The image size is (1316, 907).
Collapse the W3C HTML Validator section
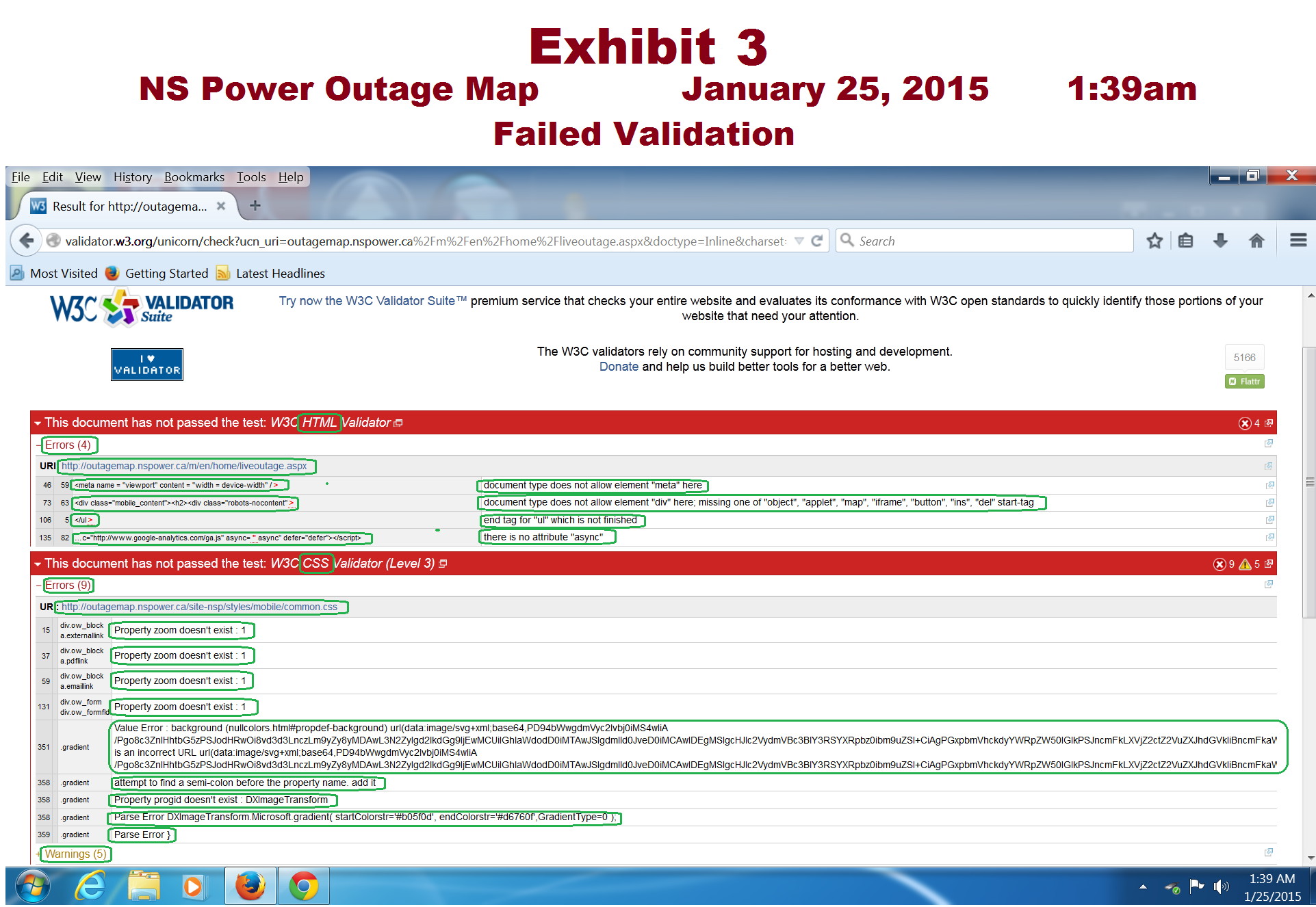pos(38,423)
